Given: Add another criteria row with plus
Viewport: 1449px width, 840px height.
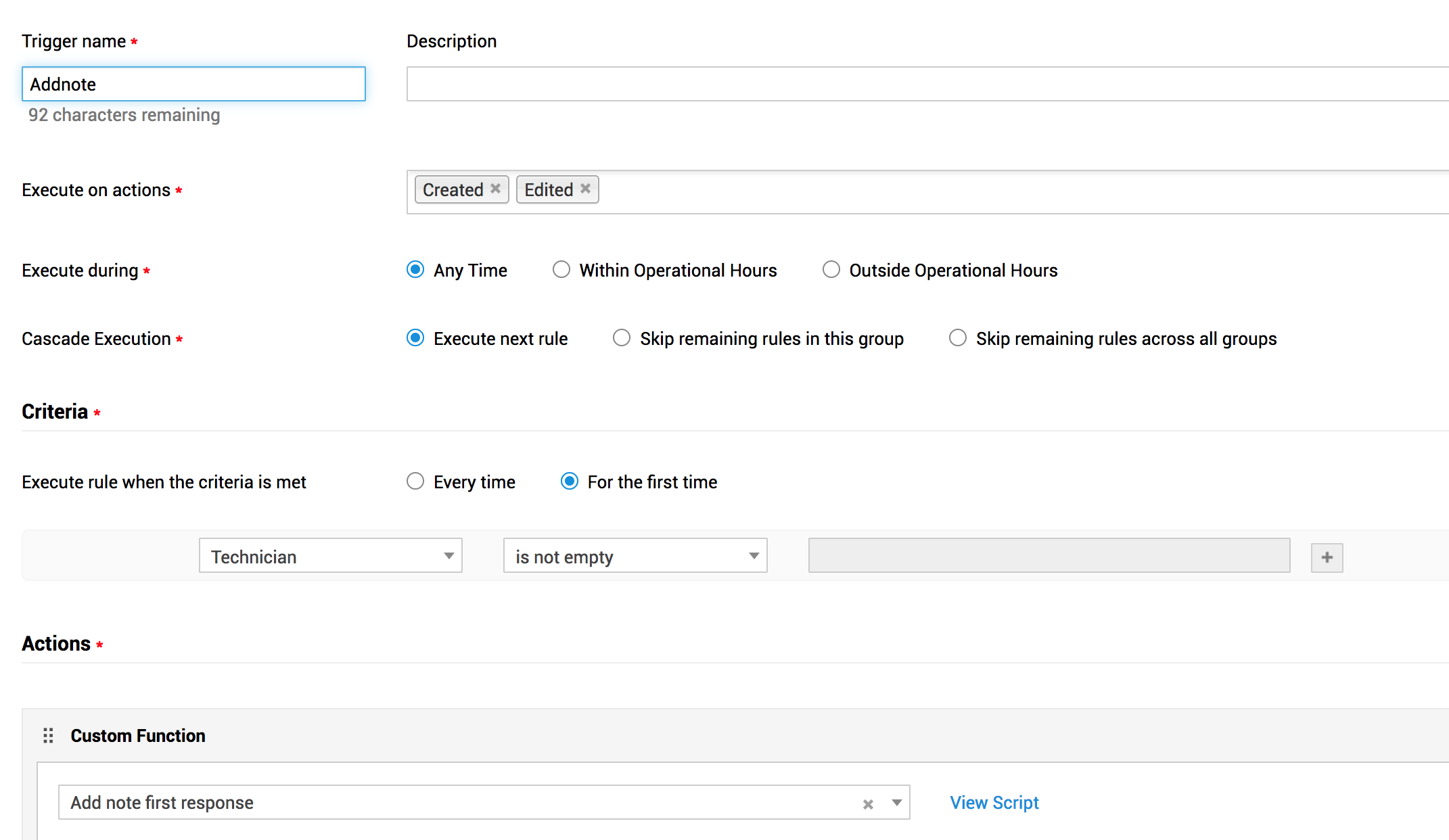Looking at the screenshot, I should pyautogui.click(x=1327, y=557).
